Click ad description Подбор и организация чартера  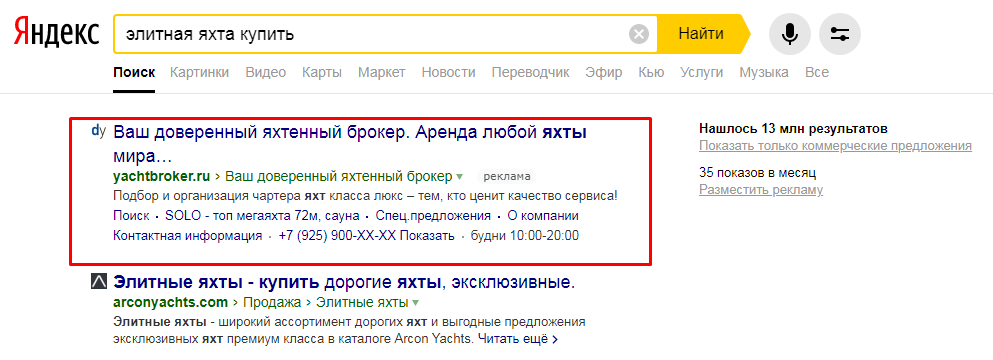click(x=365, y=196)
